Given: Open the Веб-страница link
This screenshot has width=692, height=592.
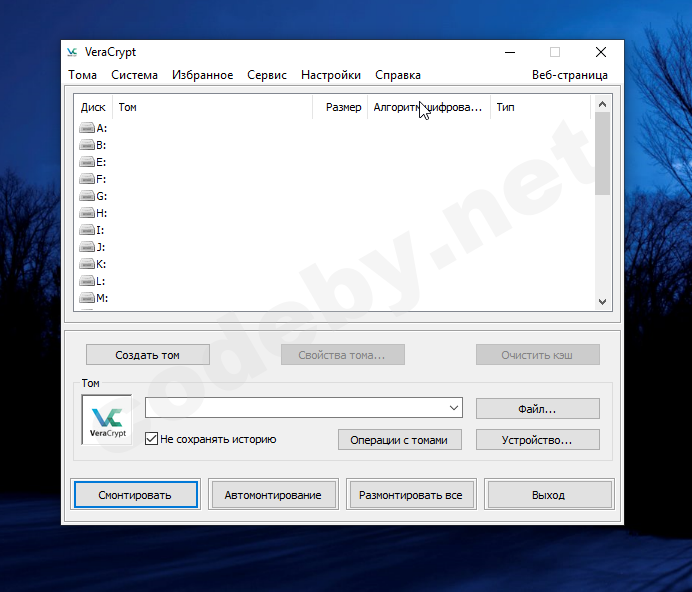Looking at the screenshot, I should (570, 75).
